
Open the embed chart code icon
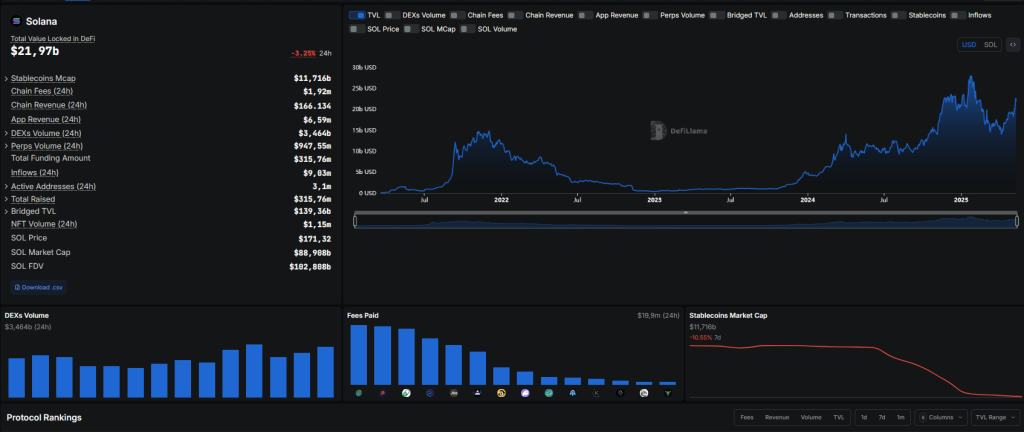[x=1012, y=44]
